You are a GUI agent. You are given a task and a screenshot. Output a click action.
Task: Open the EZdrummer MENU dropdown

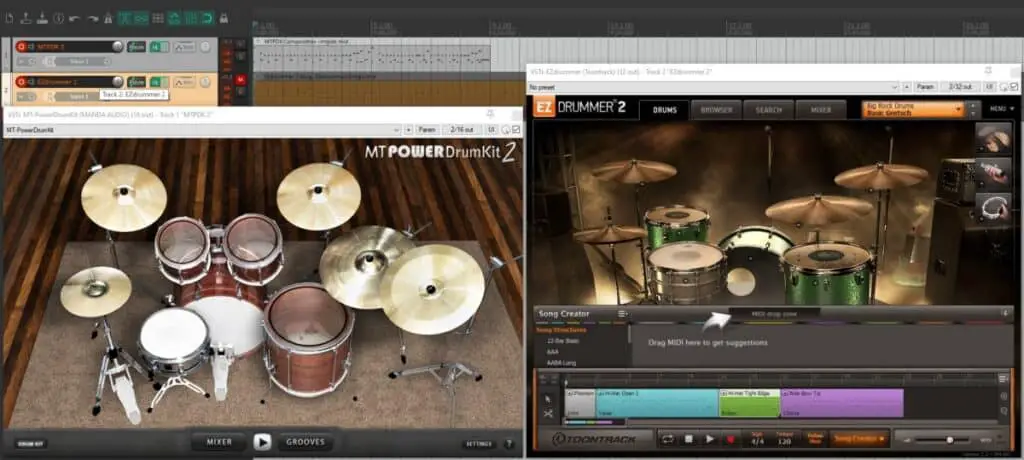[1002, 108]
